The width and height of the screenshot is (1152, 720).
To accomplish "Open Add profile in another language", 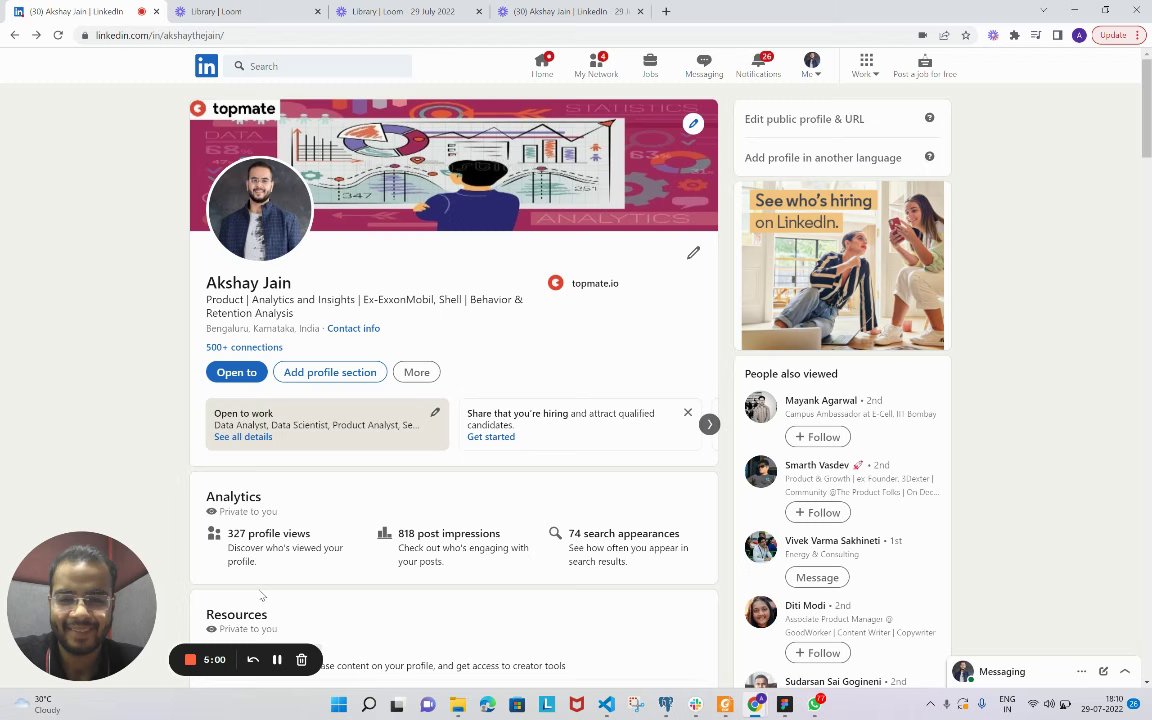I will click(x=823, y=157).
